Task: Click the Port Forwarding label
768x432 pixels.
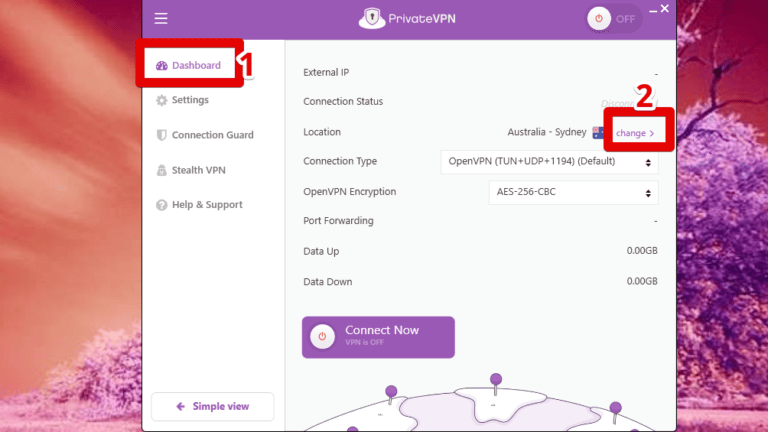Action: (338, 221)
